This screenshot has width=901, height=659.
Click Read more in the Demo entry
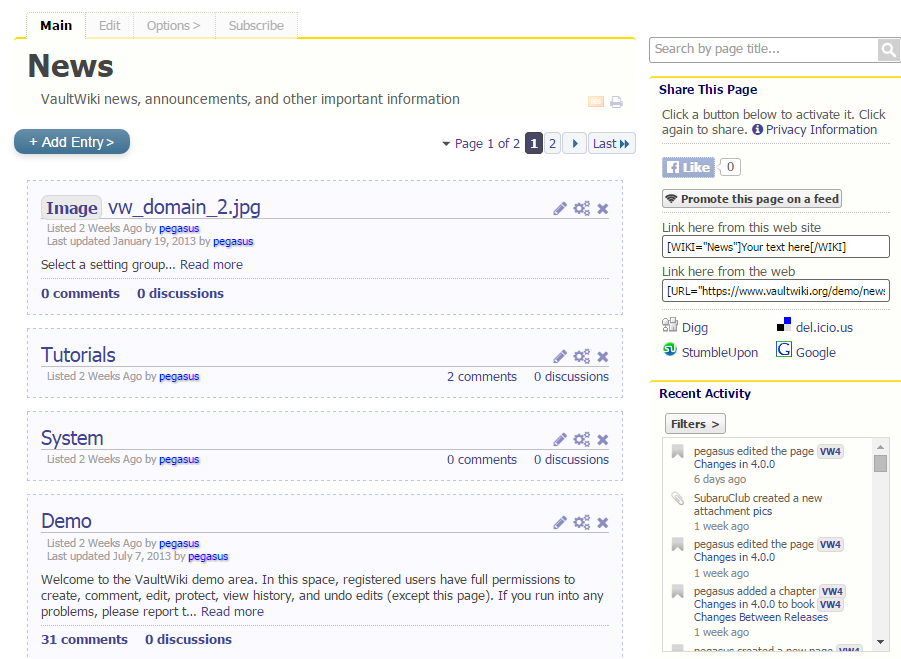click(x=232, y=612)
